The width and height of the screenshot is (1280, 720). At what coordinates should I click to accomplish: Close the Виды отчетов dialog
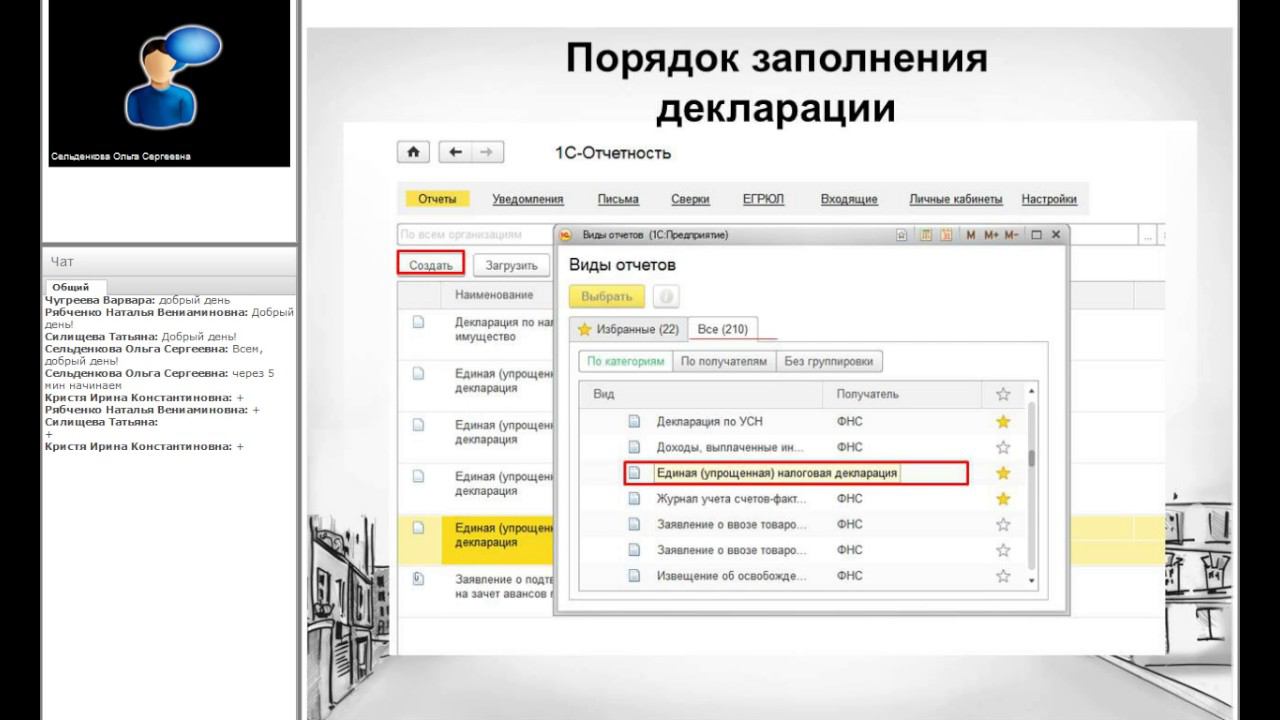(1056, 235)
